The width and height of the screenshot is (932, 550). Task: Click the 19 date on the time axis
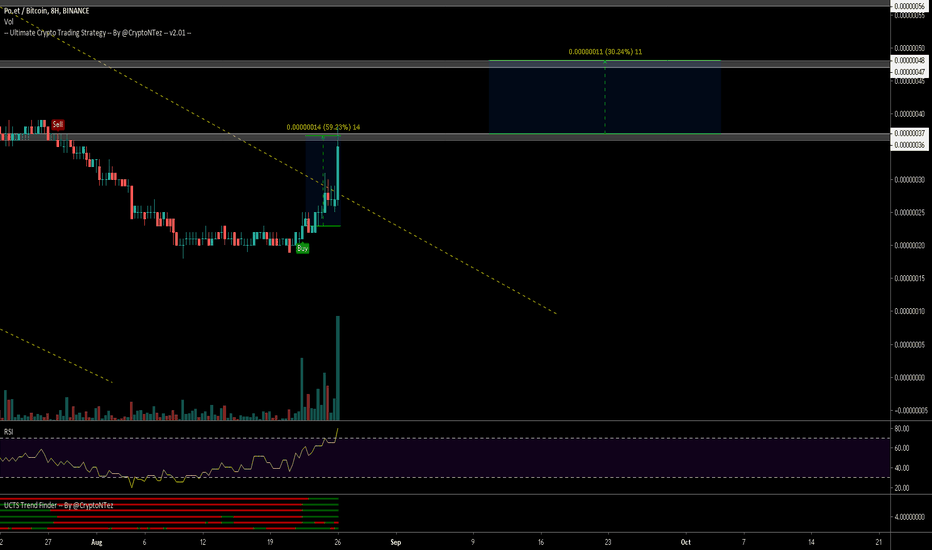coord(270,542)
